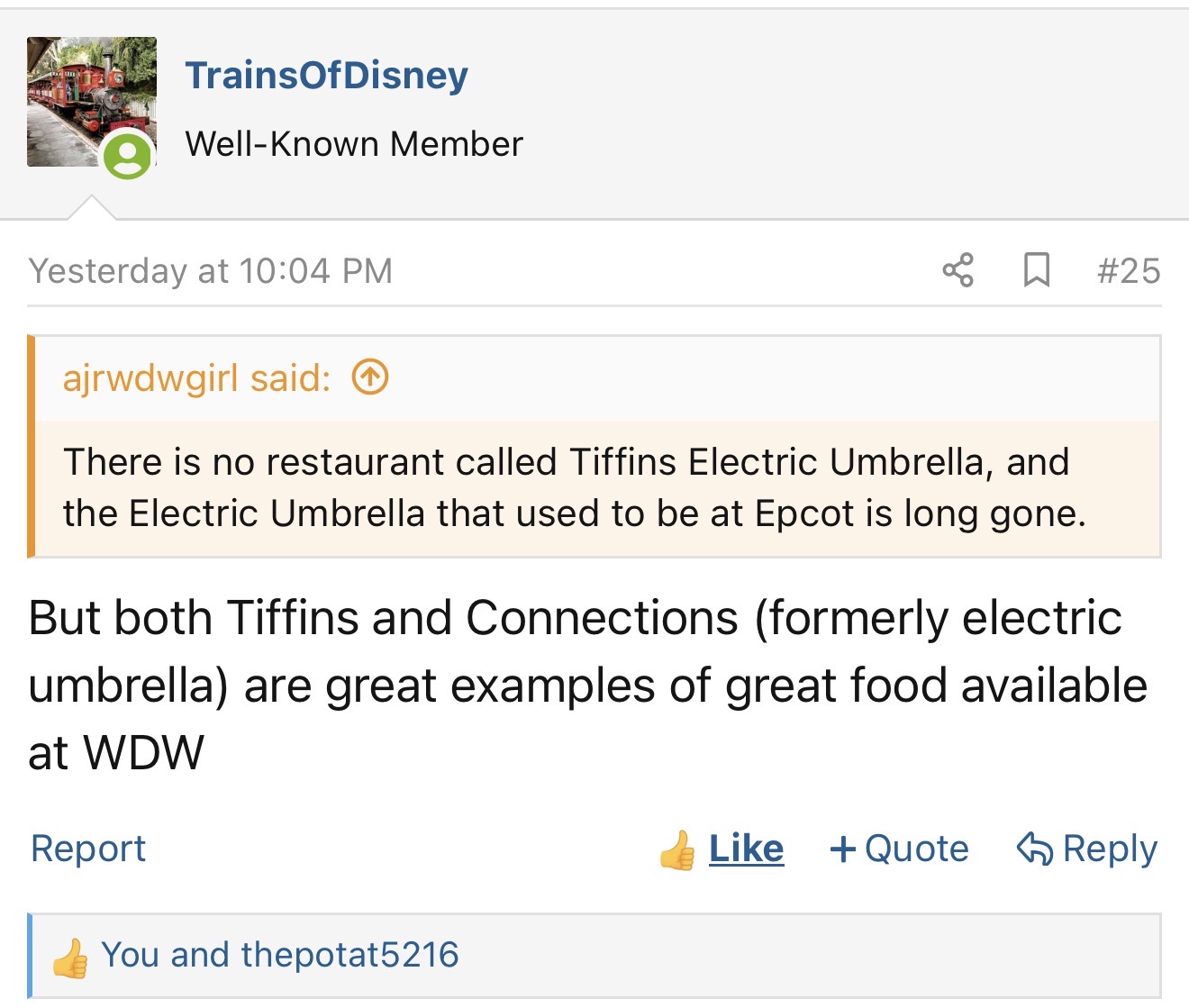The width and height of the screenshot is (1189, 1008).
Task: Click the thumbs-up emoji beside Like
Action: 677,849
